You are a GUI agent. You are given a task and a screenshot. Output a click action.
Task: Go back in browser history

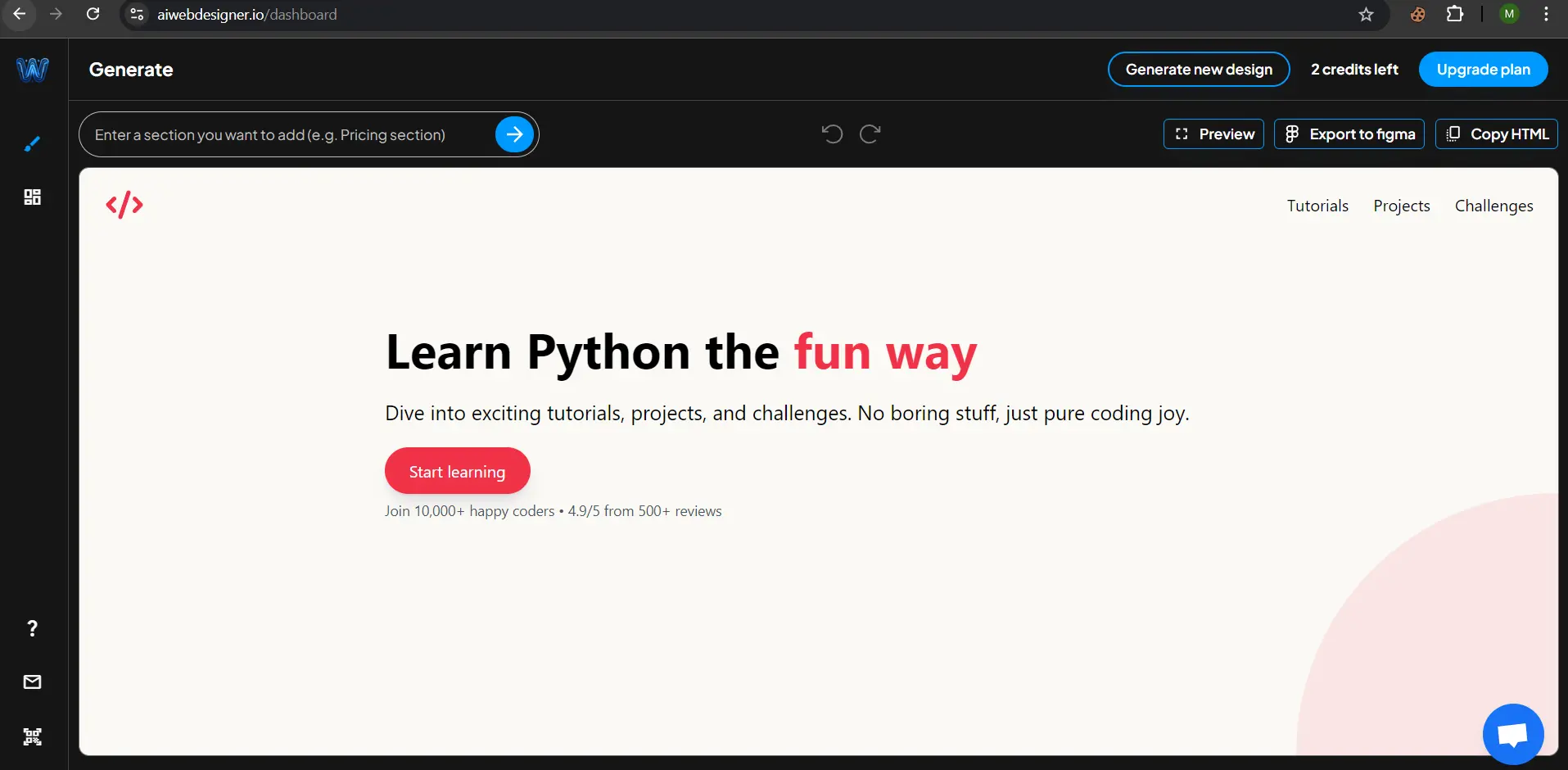[19, 14]
